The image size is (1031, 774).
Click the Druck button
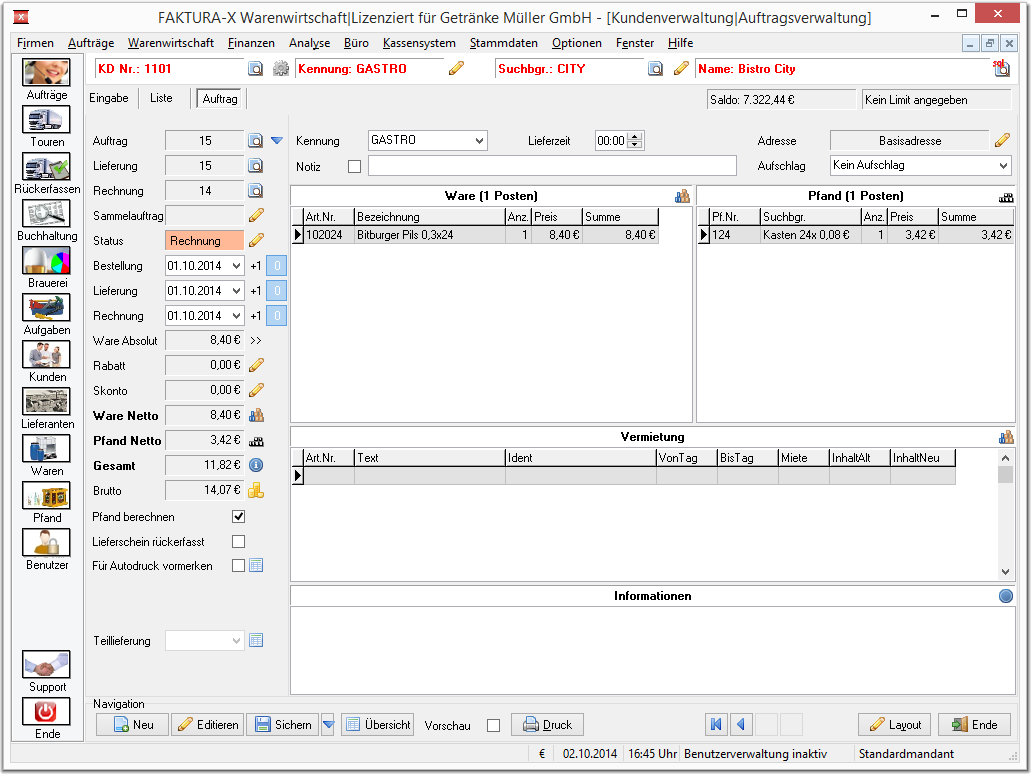(547, 725)
